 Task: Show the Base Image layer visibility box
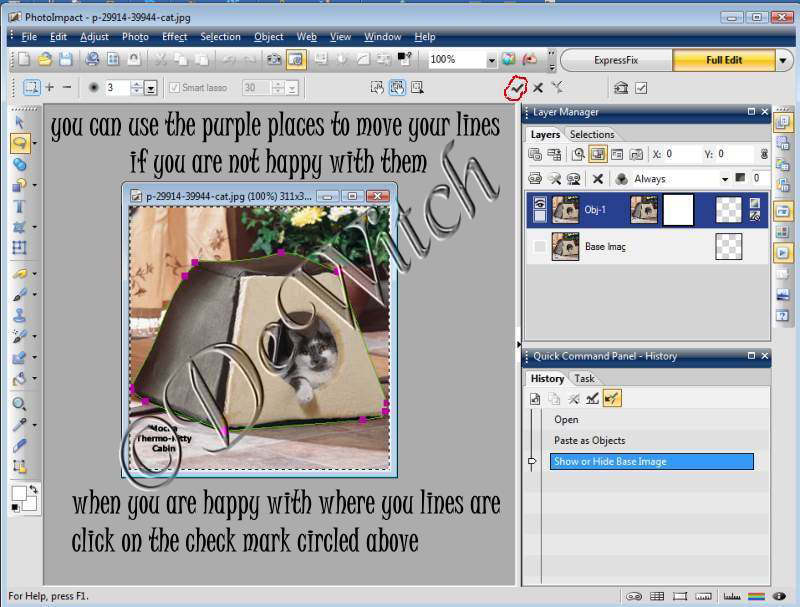tap(540, 246)
